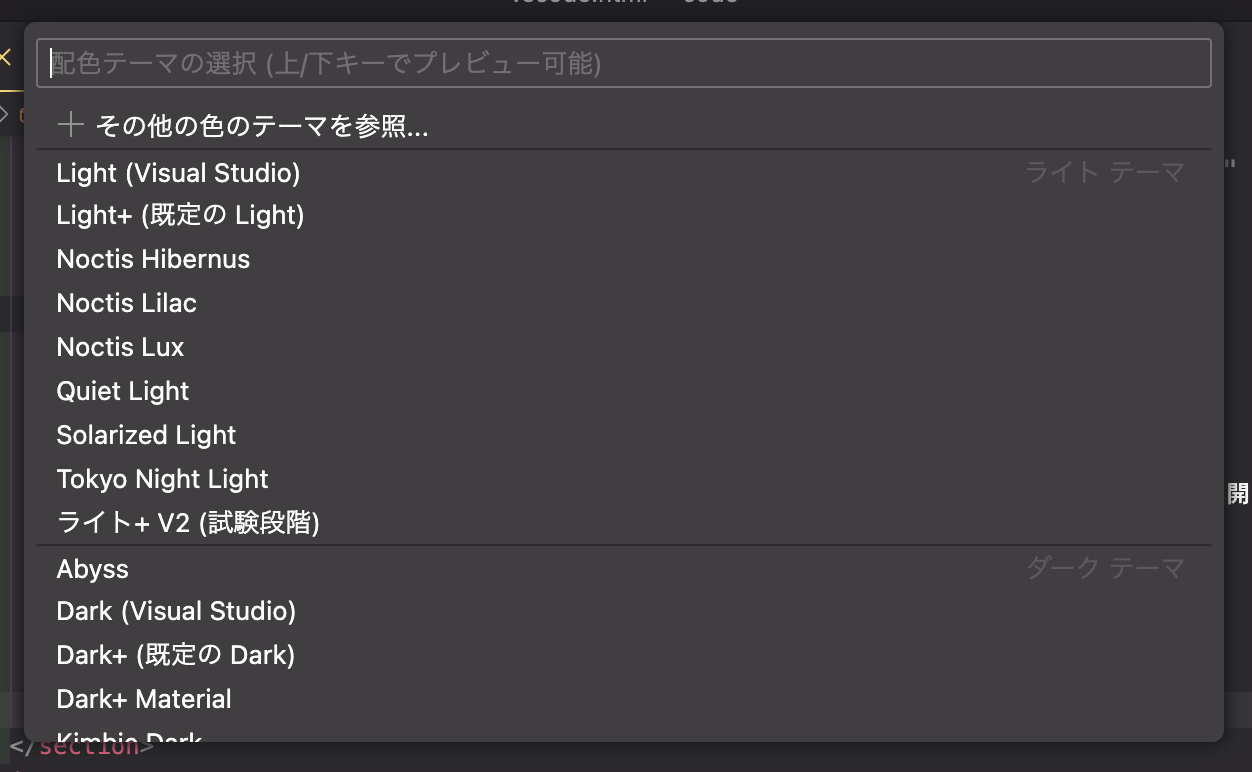1252x772 pixels.
Task: Choose Dark+ (既定の Dark) theme
Action: [175, 655]
